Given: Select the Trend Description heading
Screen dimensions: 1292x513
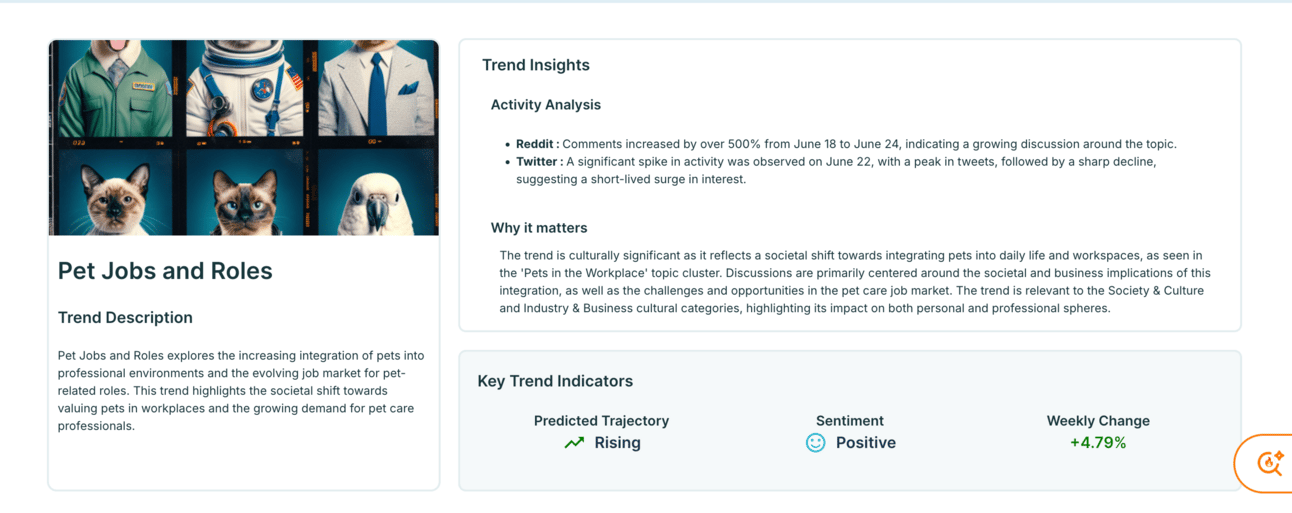Looking at the screenshot, I should tap(125, 318).
